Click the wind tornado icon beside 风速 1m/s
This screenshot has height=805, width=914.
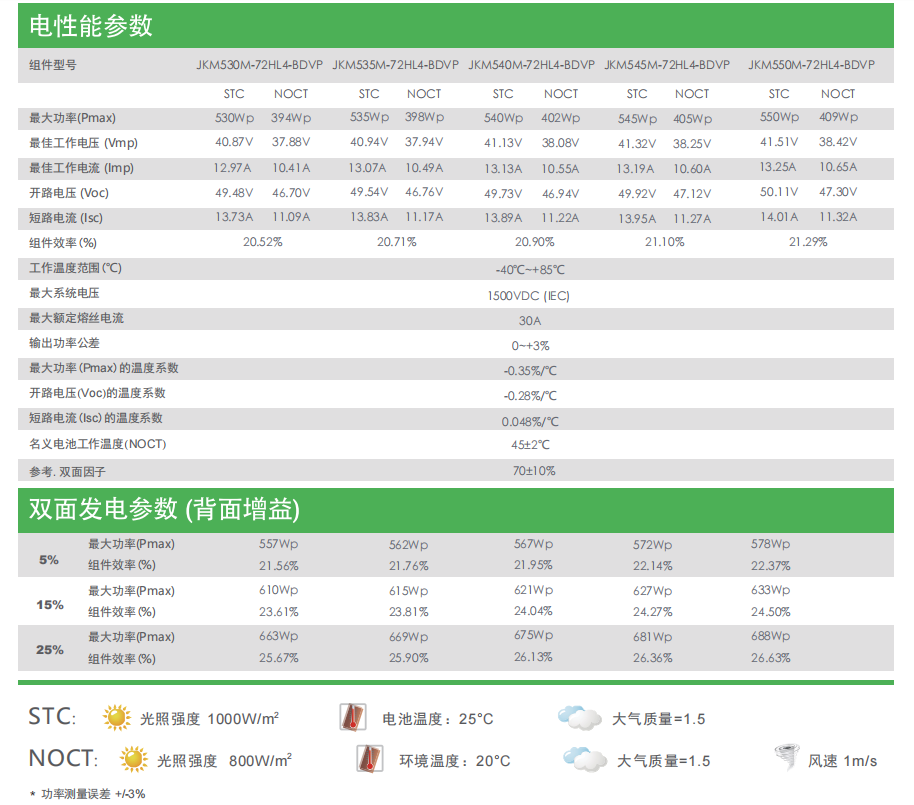pos(787,759)
